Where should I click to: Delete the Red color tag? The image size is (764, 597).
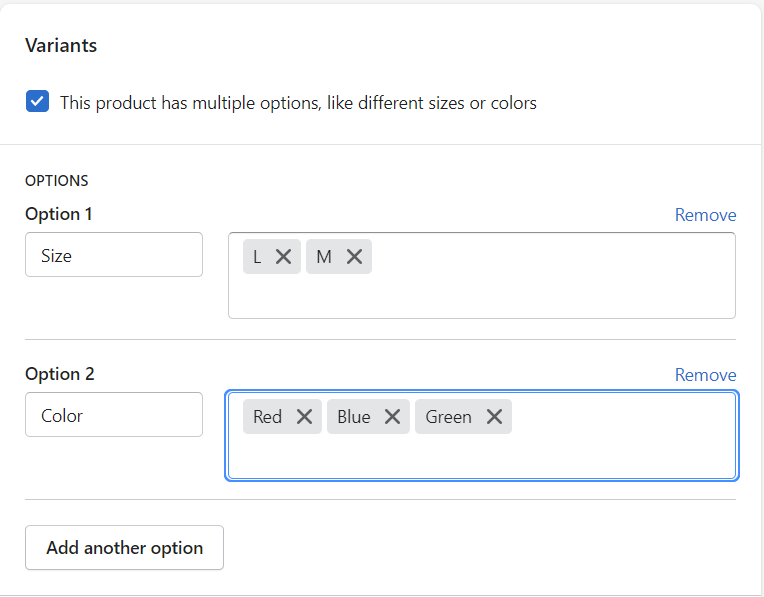[305, 417]
